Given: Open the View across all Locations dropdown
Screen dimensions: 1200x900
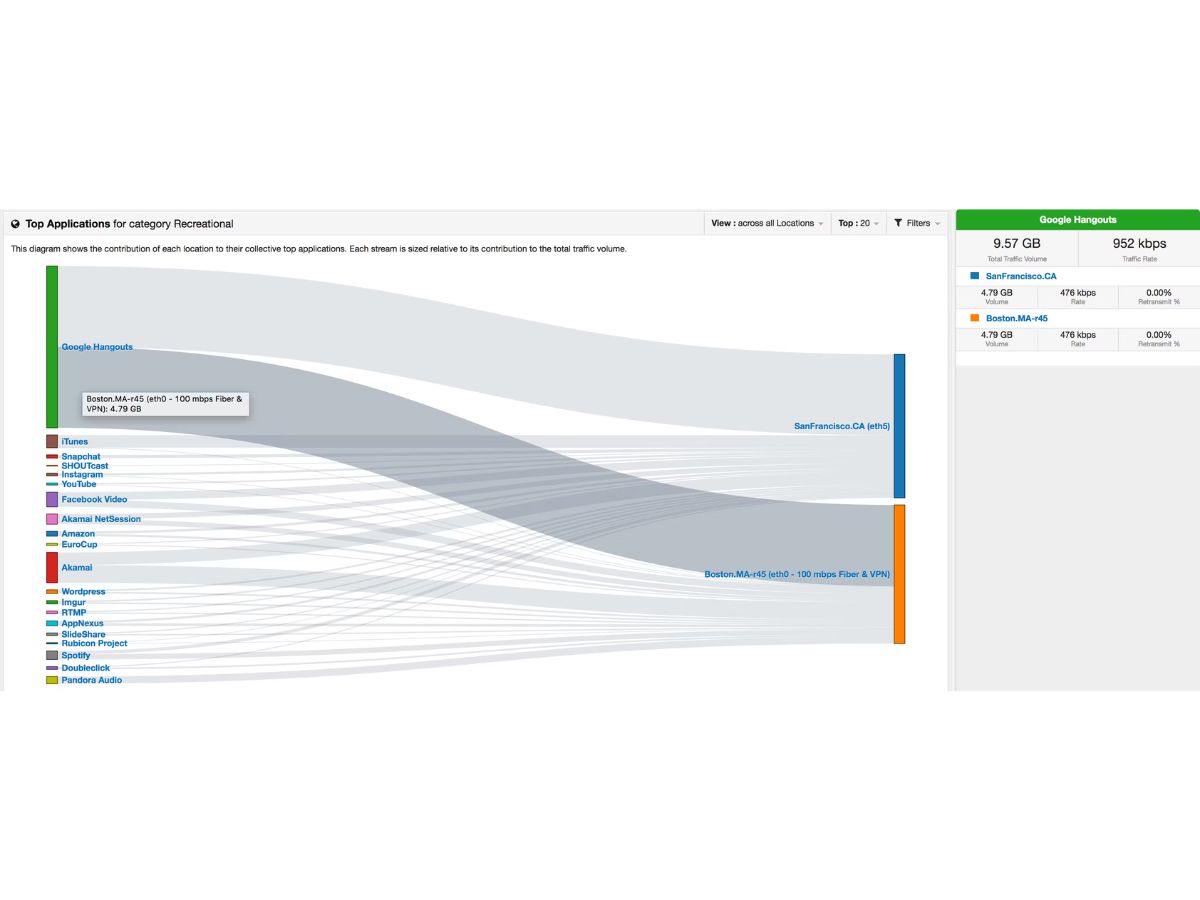Looking at the screenshot, I should [x=767, y=223].
